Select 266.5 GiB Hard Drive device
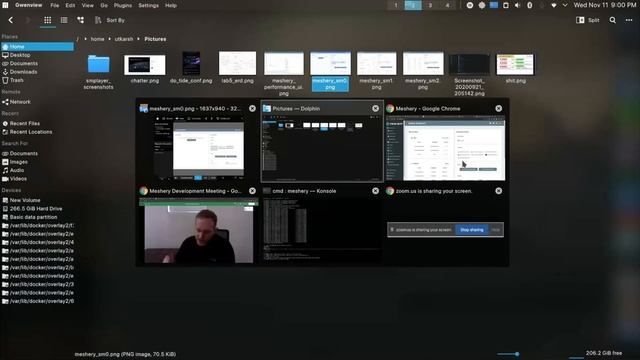Viewport: 640px width, 360px height. coord(37,209)
